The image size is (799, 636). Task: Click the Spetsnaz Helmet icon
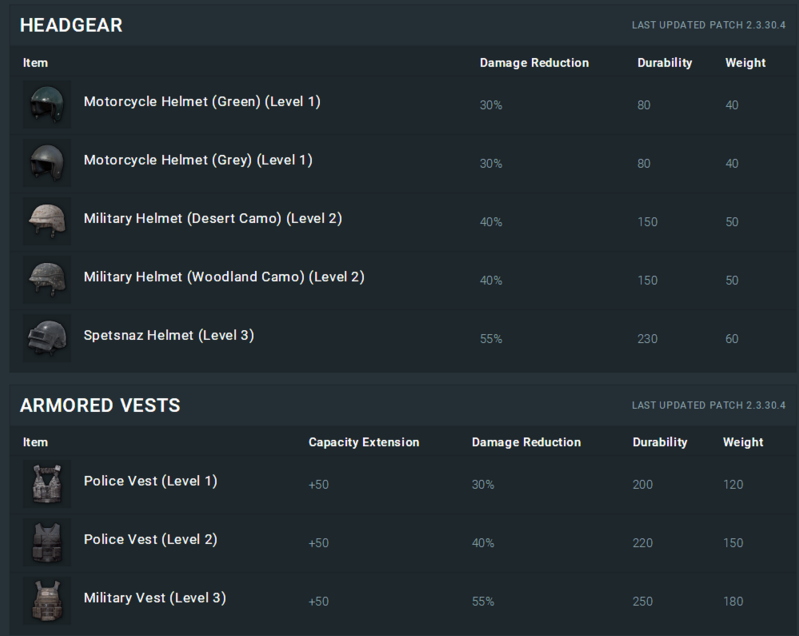click(46, 337)
